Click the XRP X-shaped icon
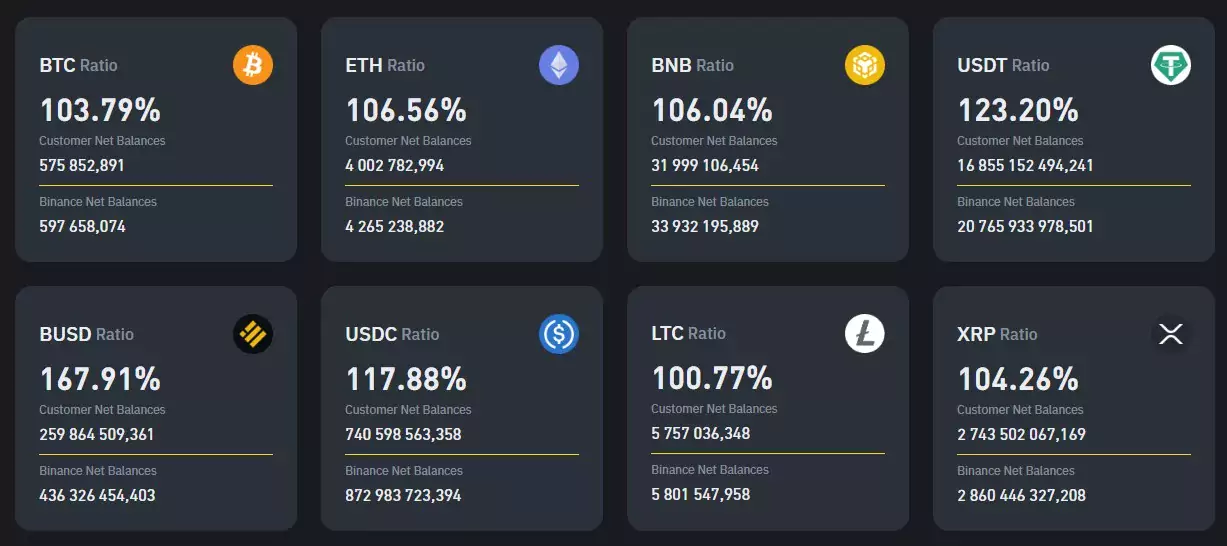1227x546 pixels. pyautogui.click(x=1171, y=334)
